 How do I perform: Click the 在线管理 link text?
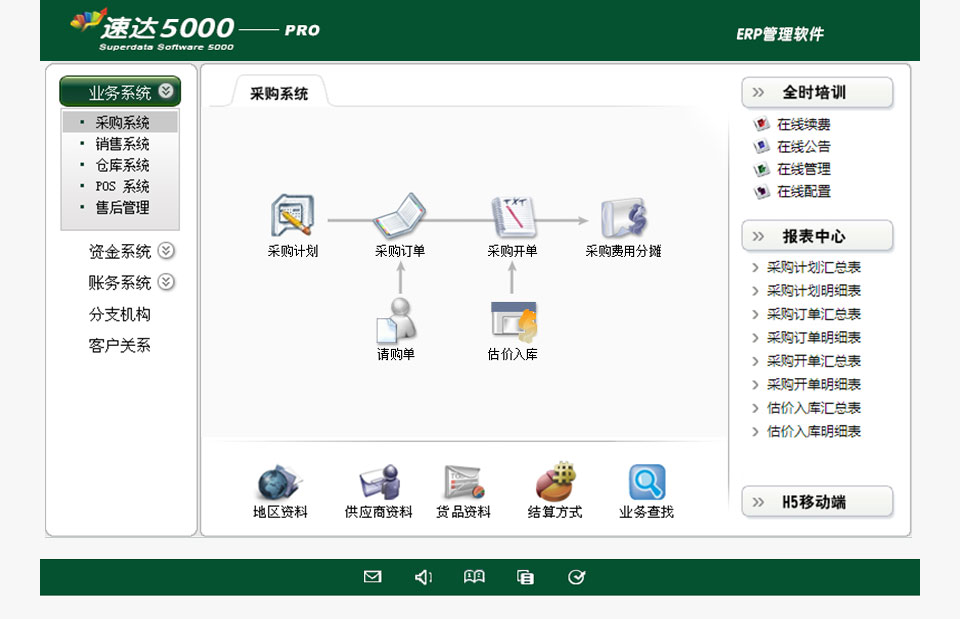[804, 169]
